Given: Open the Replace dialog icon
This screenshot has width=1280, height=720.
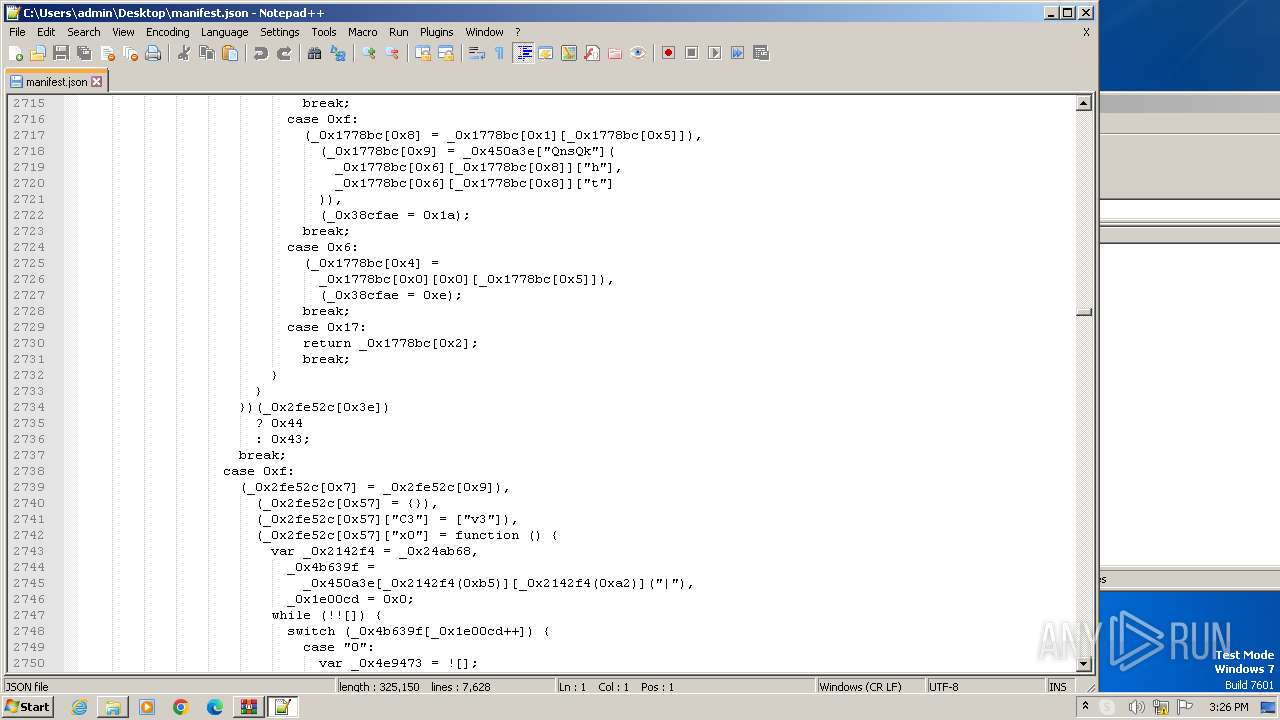Looking at the screenshot, I should click(x=338, y=53).
